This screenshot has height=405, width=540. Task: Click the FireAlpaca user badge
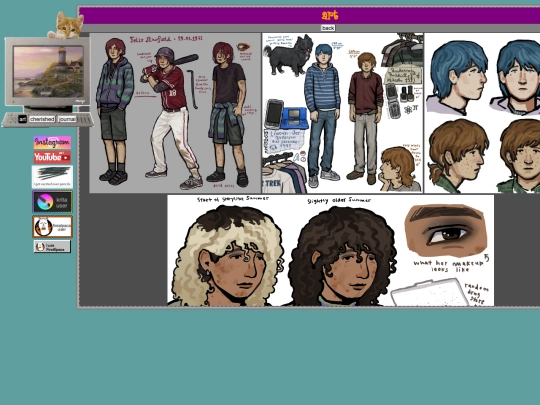[52, 227]
